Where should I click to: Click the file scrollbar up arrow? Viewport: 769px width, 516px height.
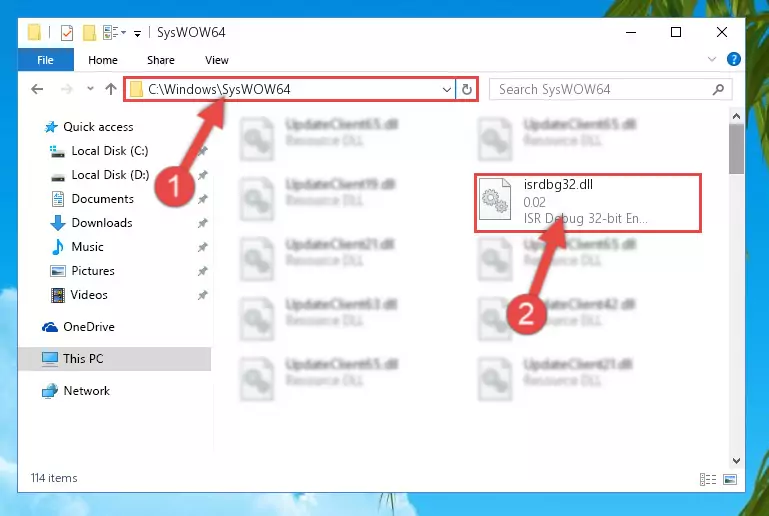pos(736,117)
